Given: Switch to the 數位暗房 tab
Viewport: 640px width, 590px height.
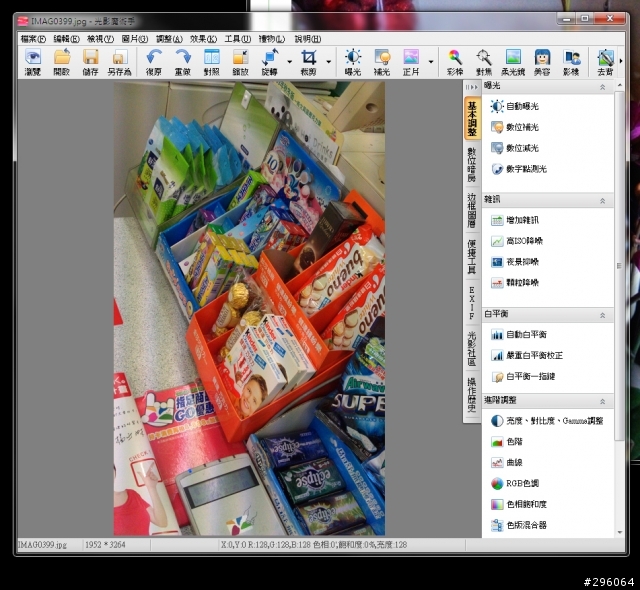Looking at the screenshot, I should (x=472, y=165).
